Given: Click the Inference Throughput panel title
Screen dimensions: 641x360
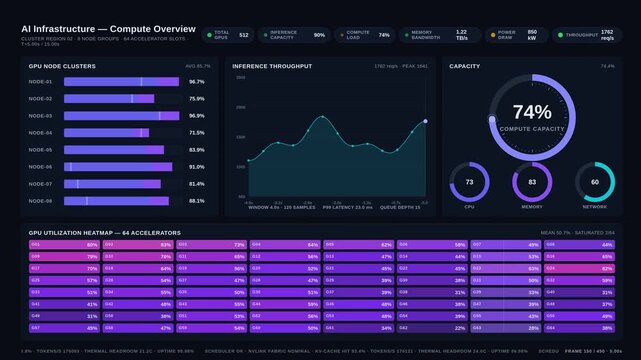Looking at the screenshot, I should 272,66.
